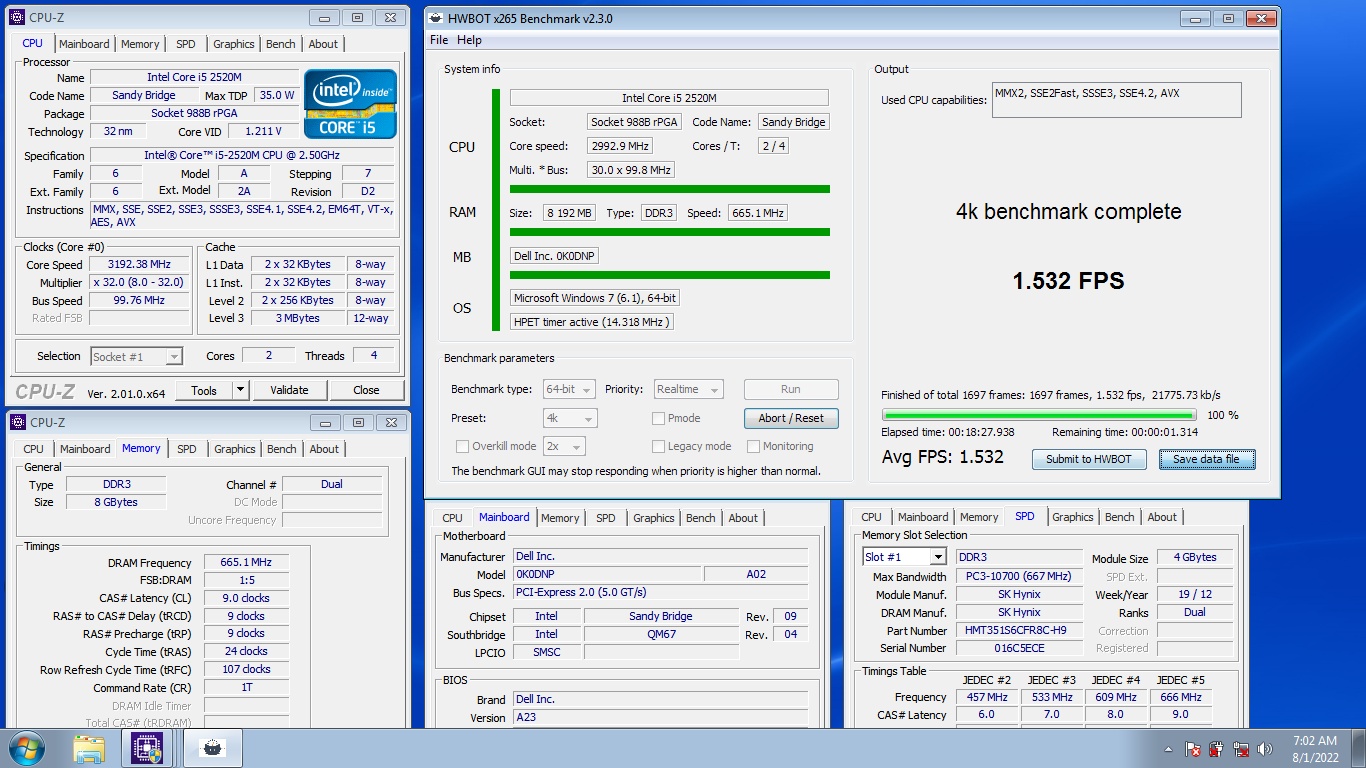Open the Preset 4k dropdown
Screen dimensions: 1366x768
tap(570, 418)
